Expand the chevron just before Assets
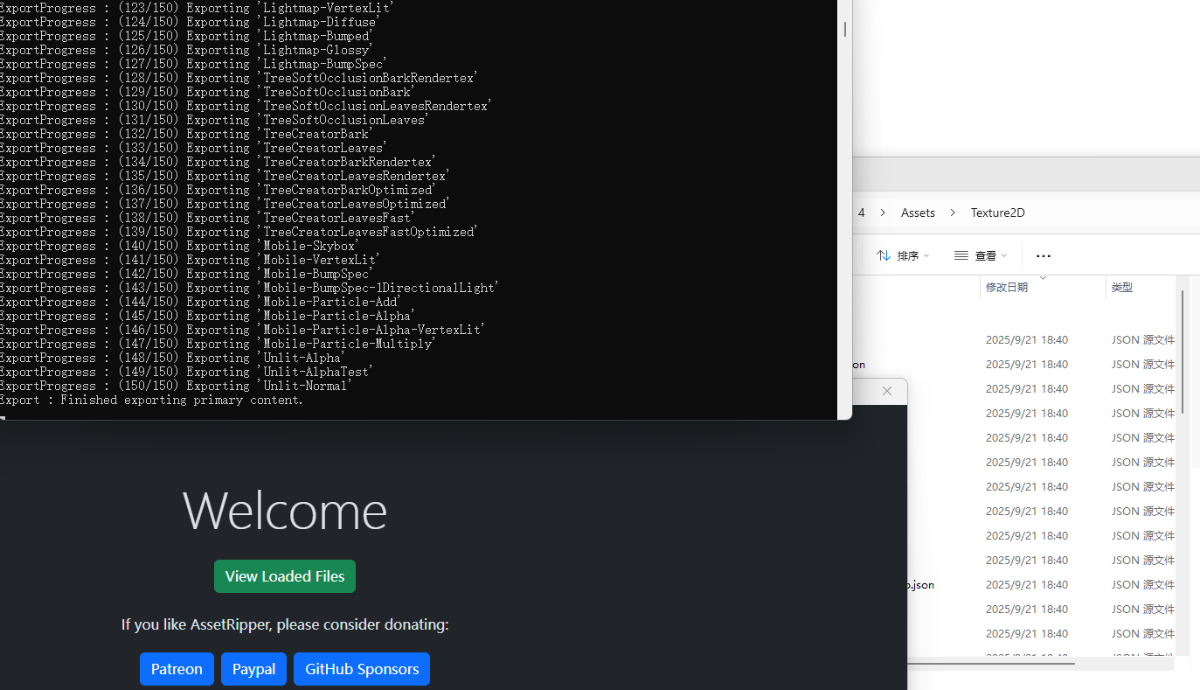Screen dimensions: 1200x690 (881, 213)
